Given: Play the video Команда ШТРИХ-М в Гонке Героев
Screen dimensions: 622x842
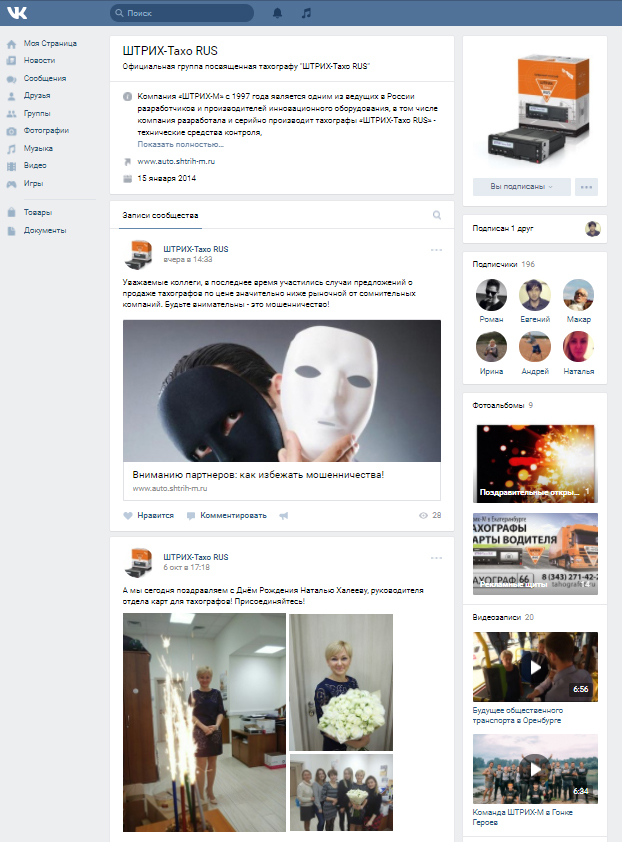Looking at the screenshot, I should (x=535, y=769).
